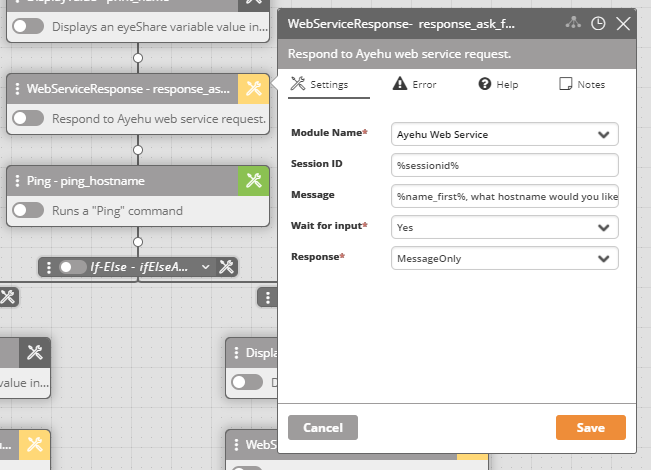This screenshot has height=470, width=651.
Task: Open workflow hierarchy icon in panel header
Action: tap(573, 23)
